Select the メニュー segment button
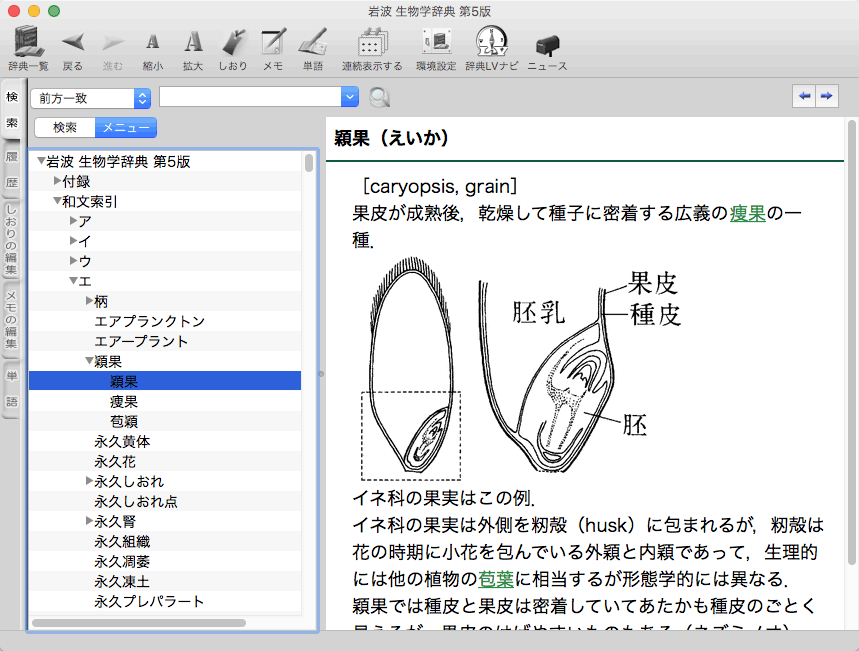The image size is (859, 651). [x=126, y=127]
